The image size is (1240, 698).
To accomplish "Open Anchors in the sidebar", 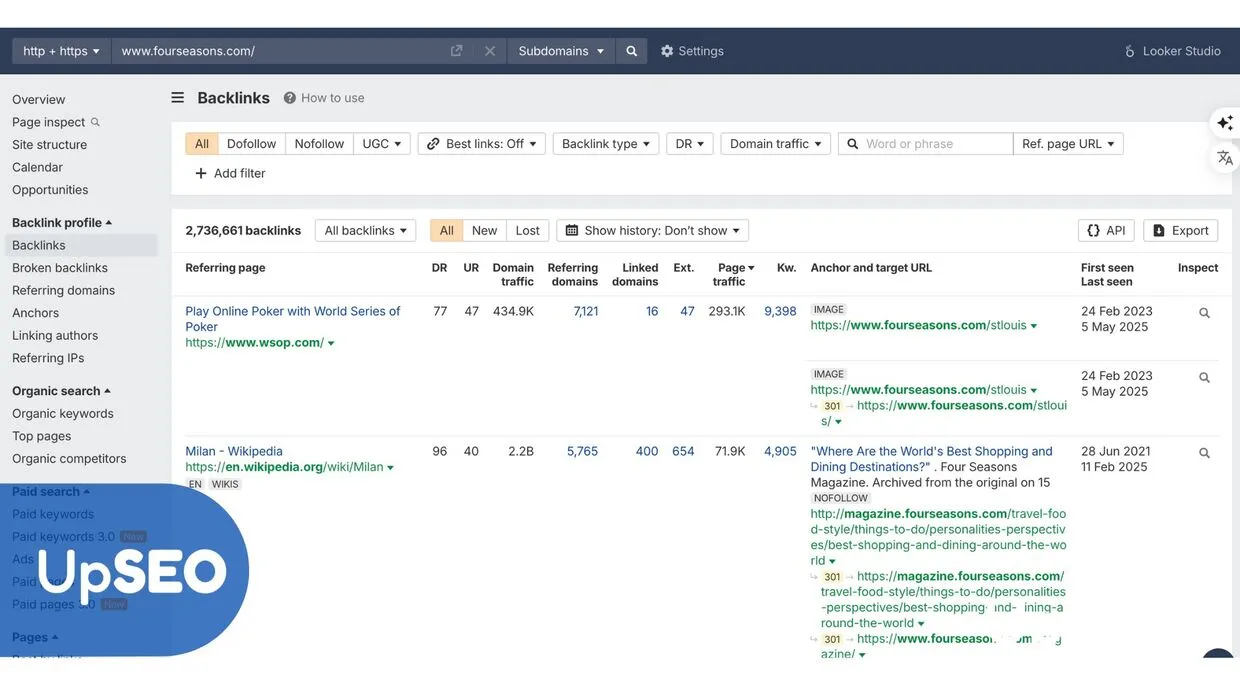I will (x=36, y=313).
